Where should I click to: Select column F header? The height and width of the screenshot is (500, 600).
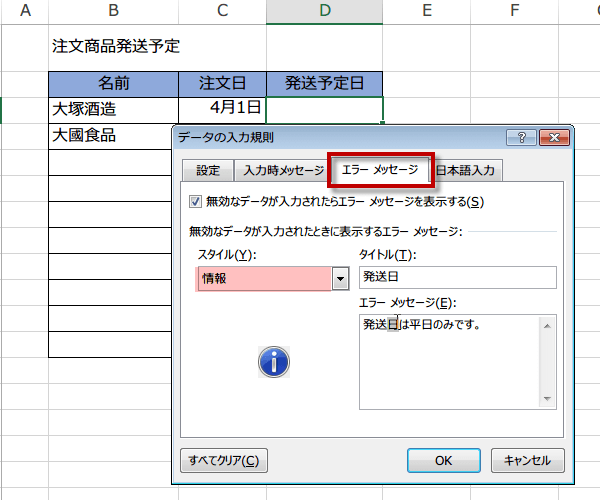pos(514,11)
